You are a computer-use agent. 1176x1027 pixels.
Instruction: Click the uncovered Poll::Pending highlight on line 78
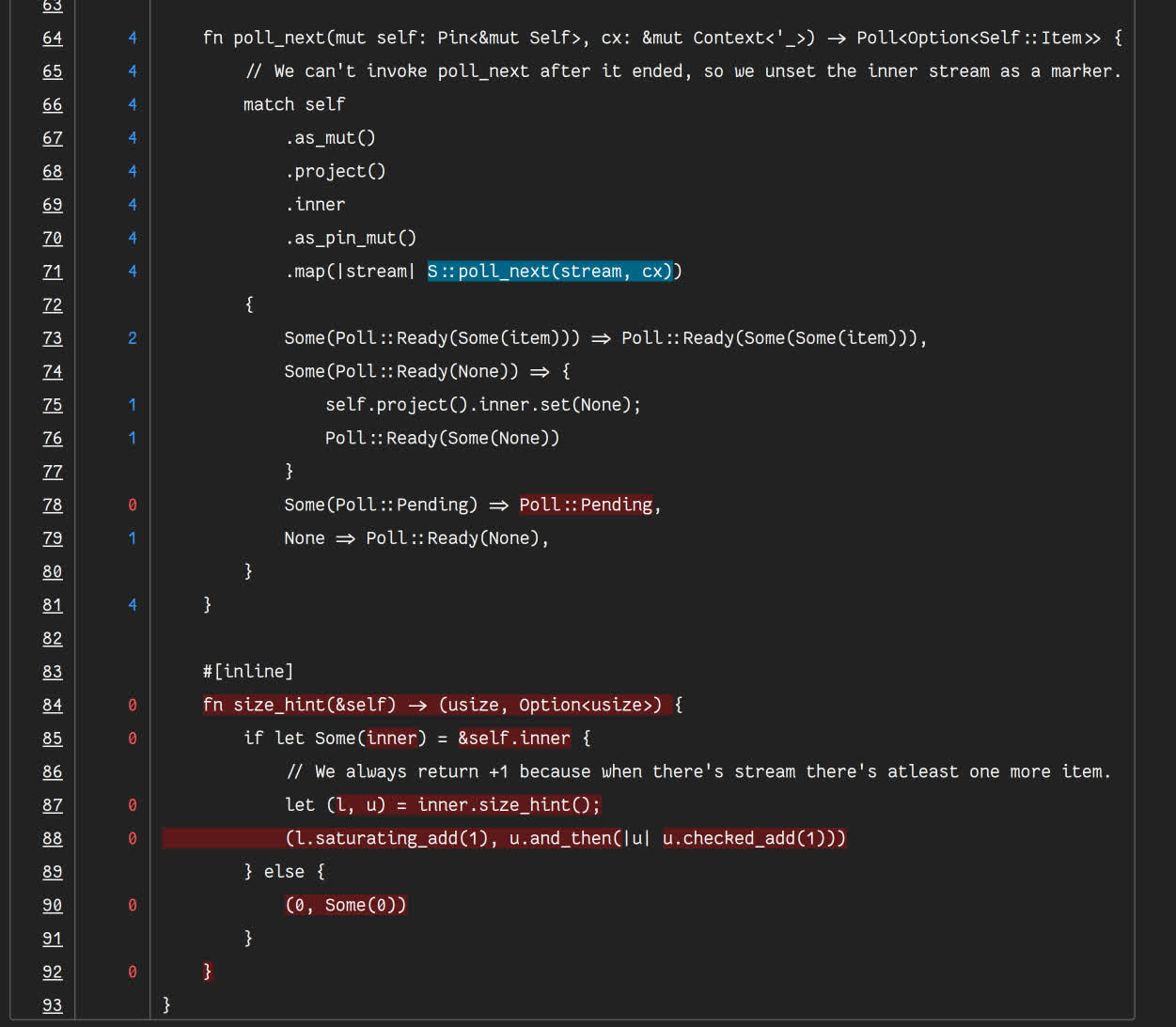pos(585,505)
